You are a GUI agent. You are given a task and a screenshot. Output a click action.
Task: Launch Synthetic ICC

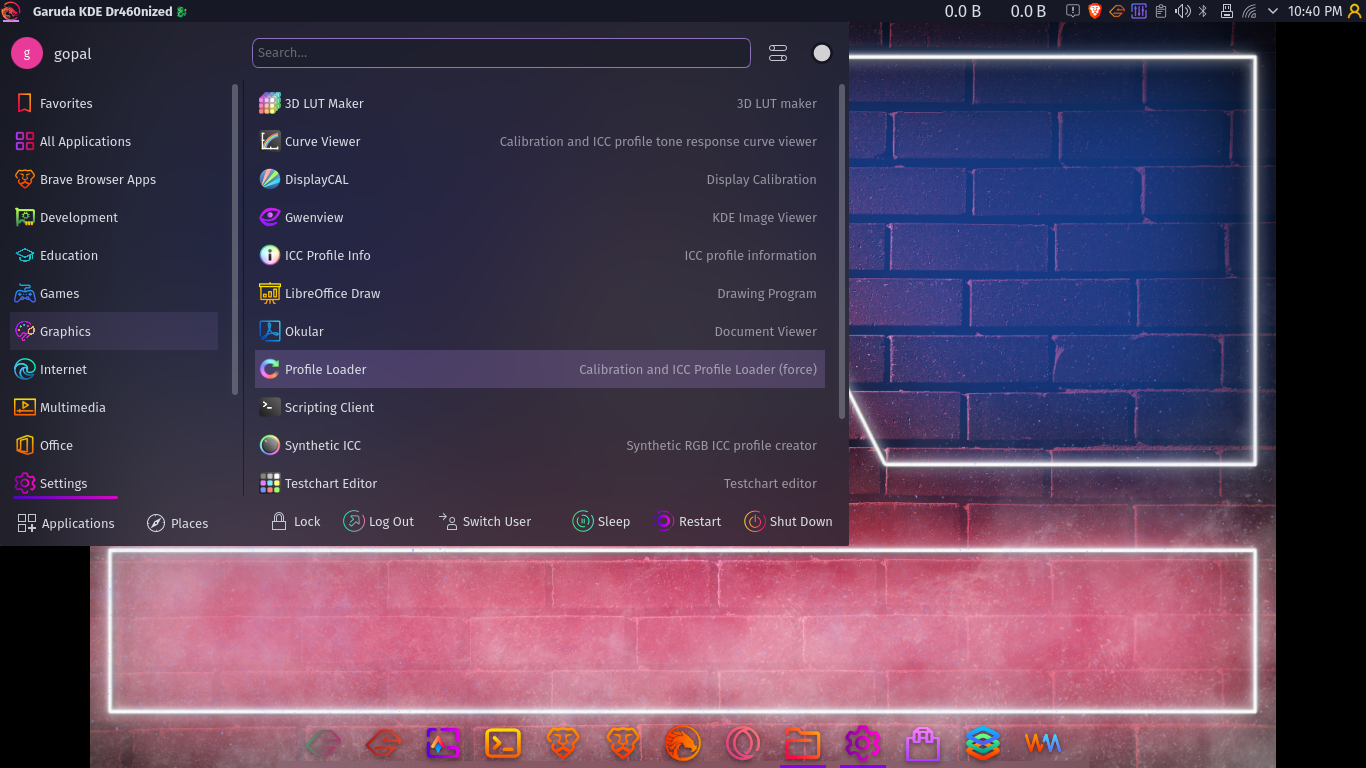[x=540, y=445]
